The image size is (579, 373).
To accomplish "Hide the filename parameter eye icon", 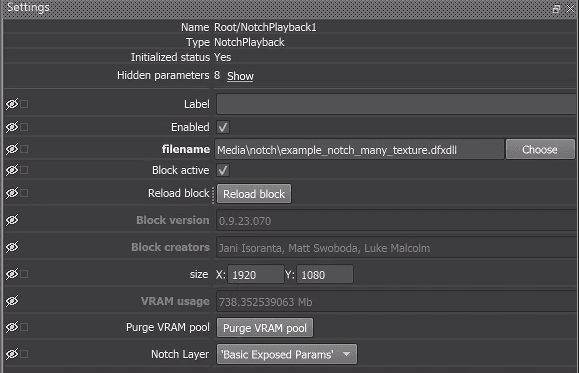I will click(x=12, y=149).
